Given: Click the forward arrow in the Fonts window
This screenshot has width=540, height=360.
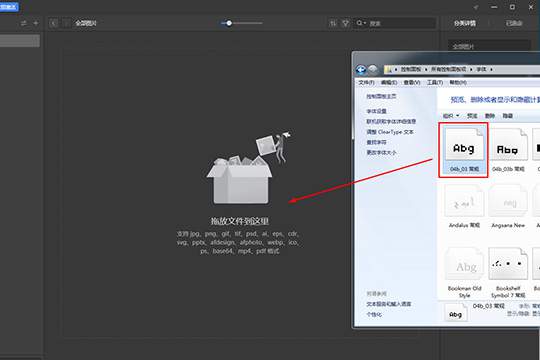Looking at the screenshot, I should point(373,70).
